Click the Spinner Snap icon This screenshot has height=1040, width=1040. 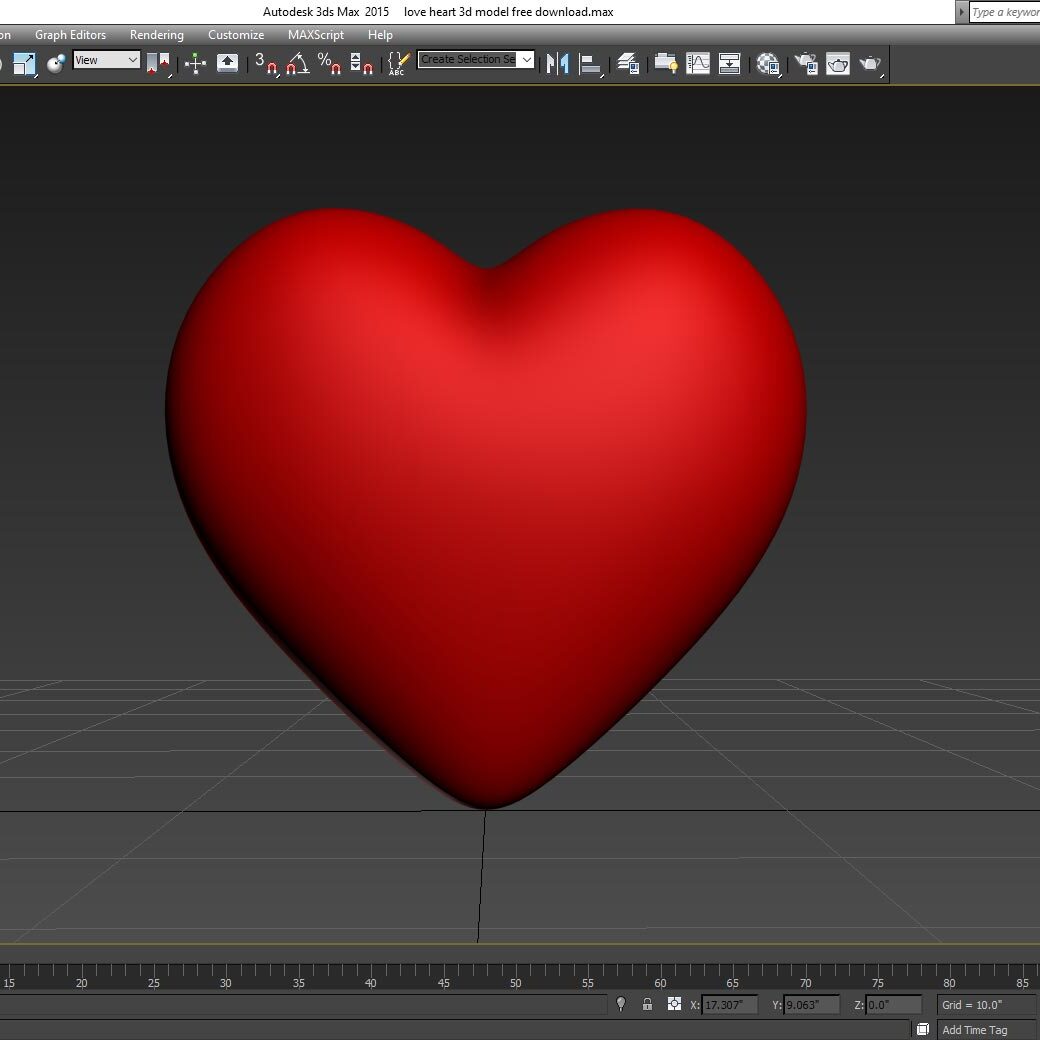362,63
